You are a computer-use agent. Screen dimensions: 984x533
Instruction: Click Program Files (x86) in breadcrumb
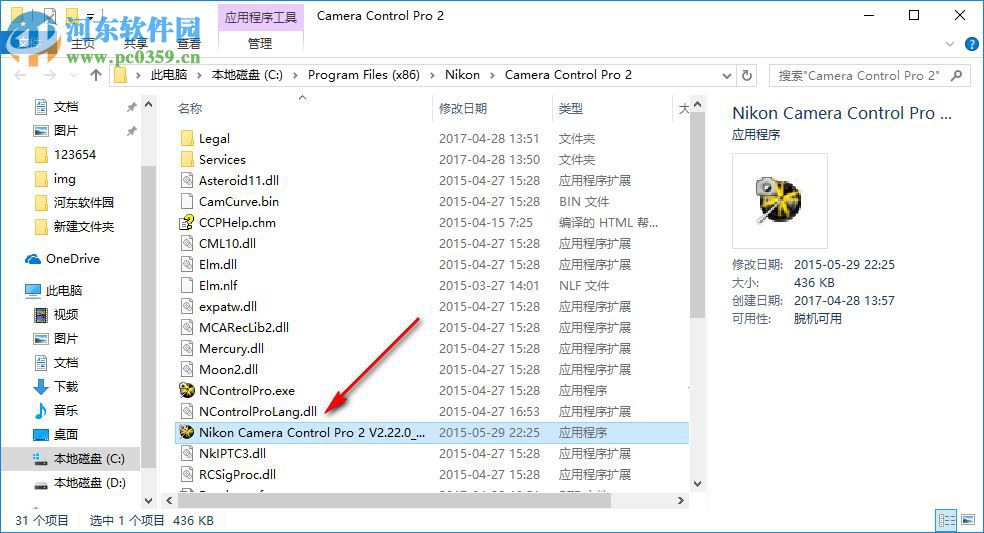click(364, 75)
